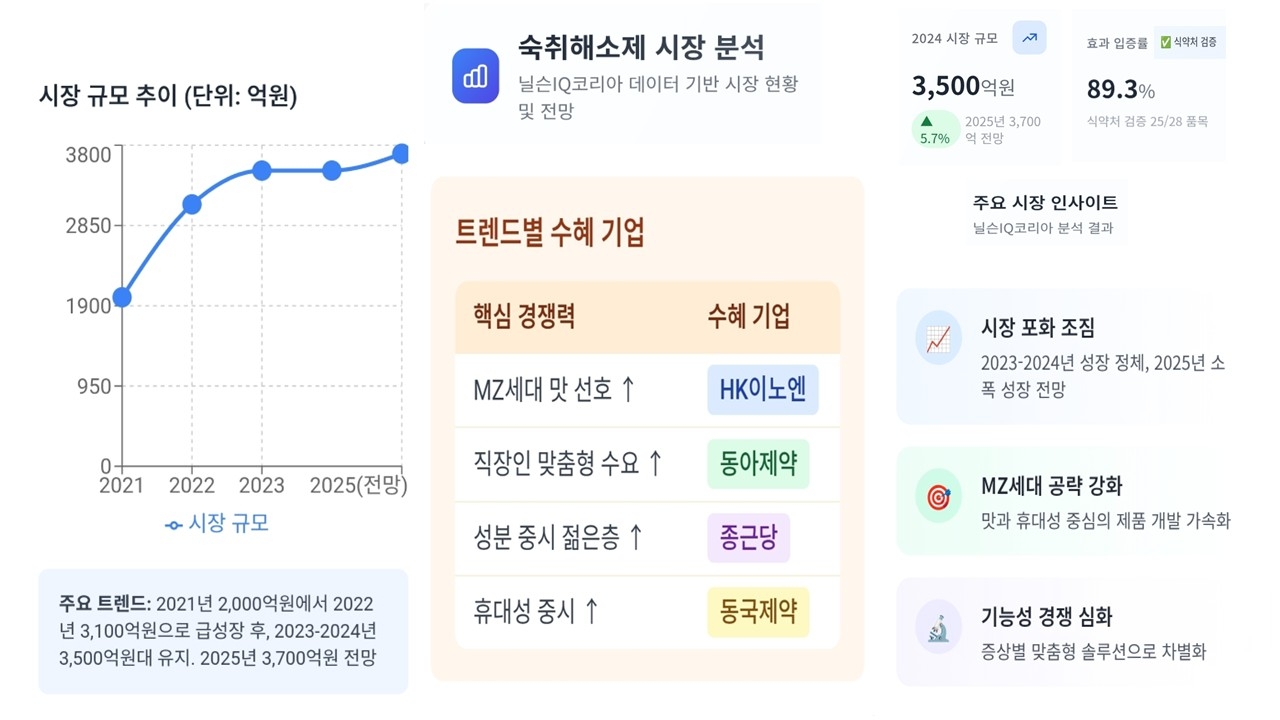Click the 시장 규모 legend marker under chart
Screen dimensions: 1280x720
[174, 524]
